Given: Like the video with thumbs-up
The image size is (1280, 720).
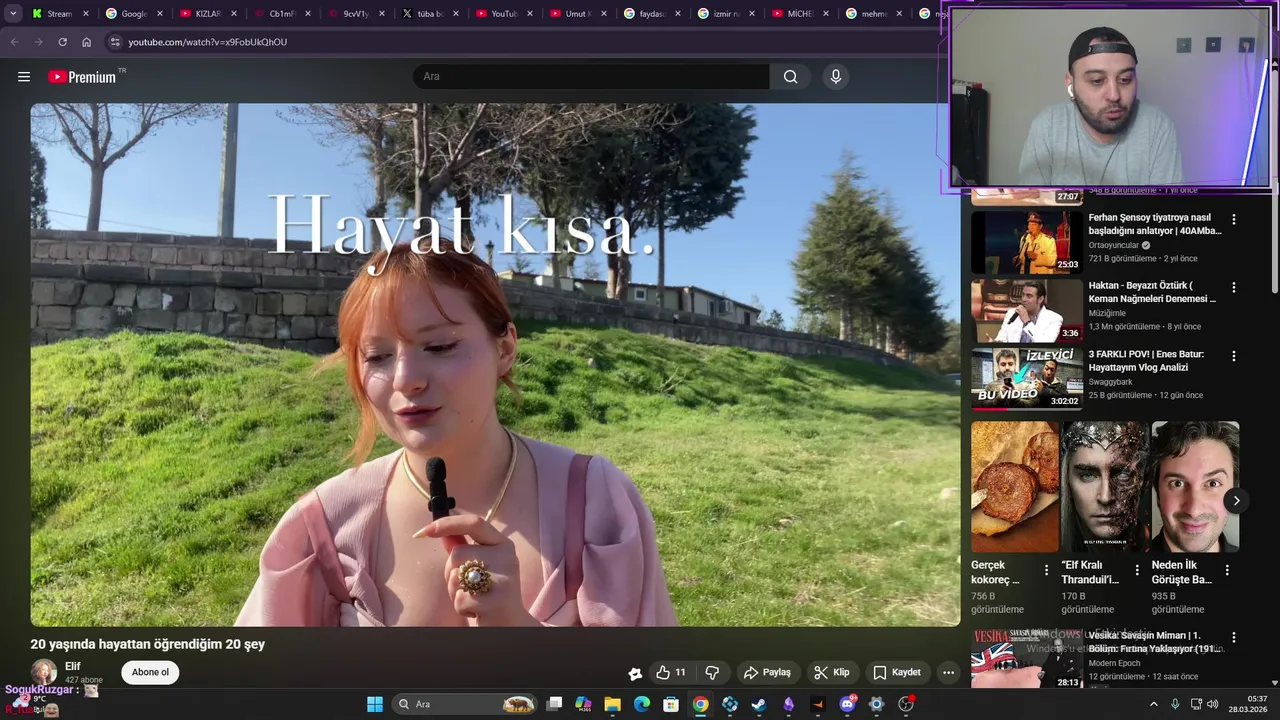Looking at the screenshot, I should 671,673.
